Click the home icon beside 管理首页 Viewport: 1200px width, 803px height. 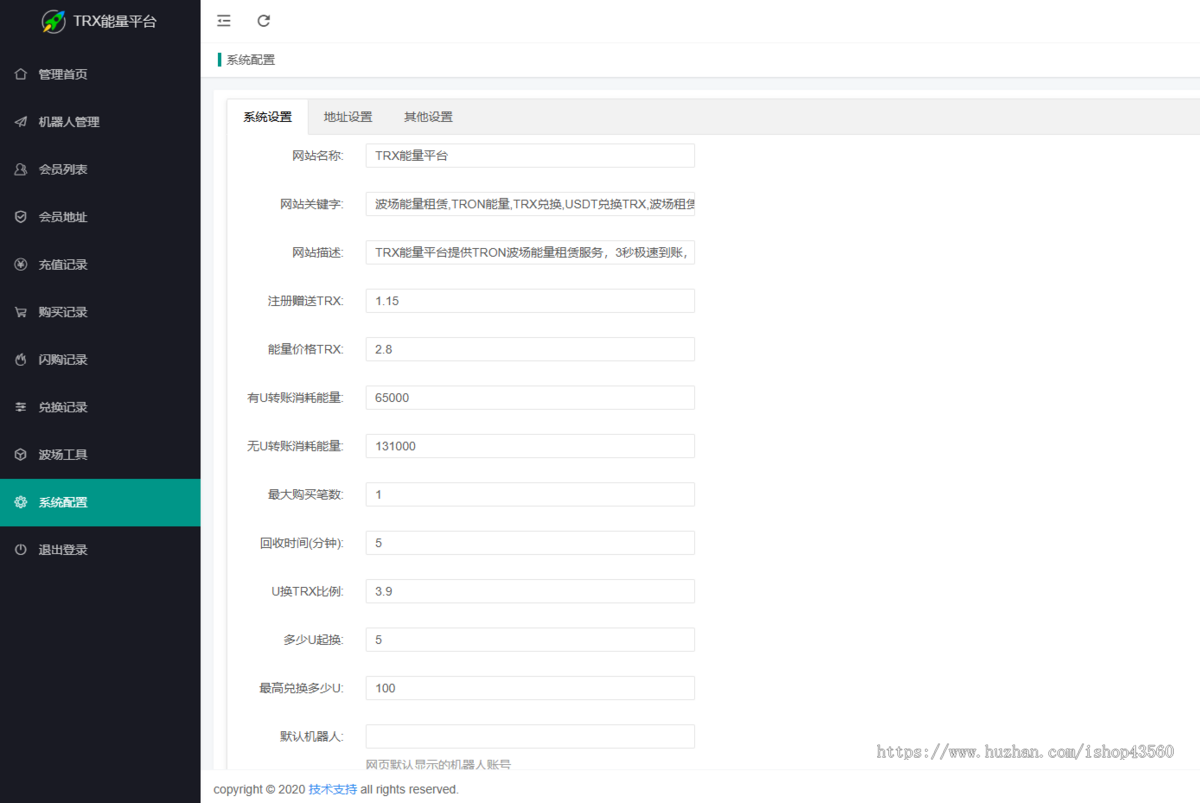click(21, 74)
